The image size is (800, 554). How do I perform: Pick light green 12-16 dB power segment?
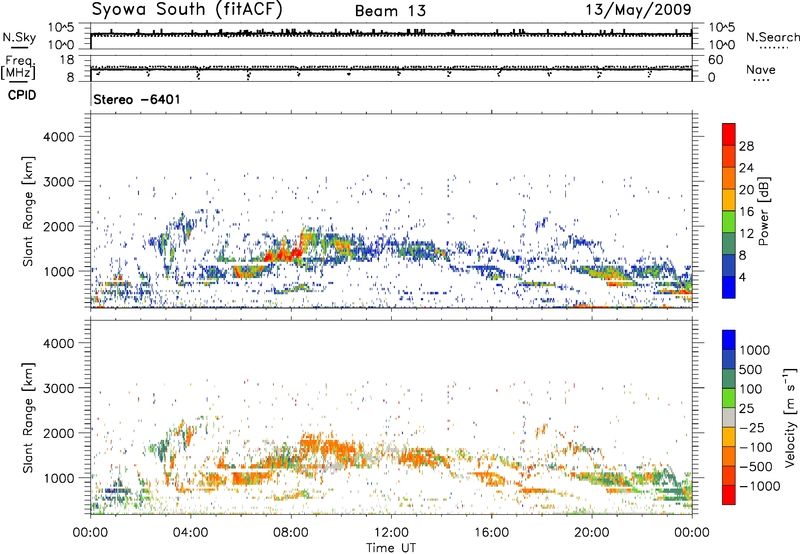[729, 222]
